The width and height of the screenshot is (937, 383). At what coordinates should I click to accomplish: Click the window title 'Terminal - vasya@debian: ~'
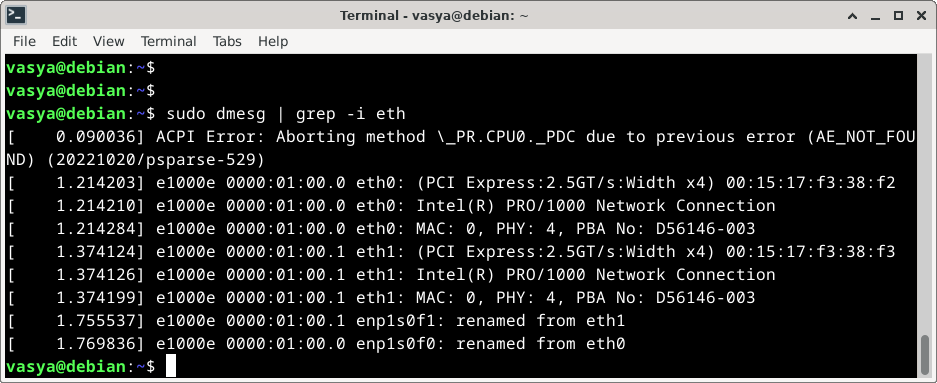(434, 16)
